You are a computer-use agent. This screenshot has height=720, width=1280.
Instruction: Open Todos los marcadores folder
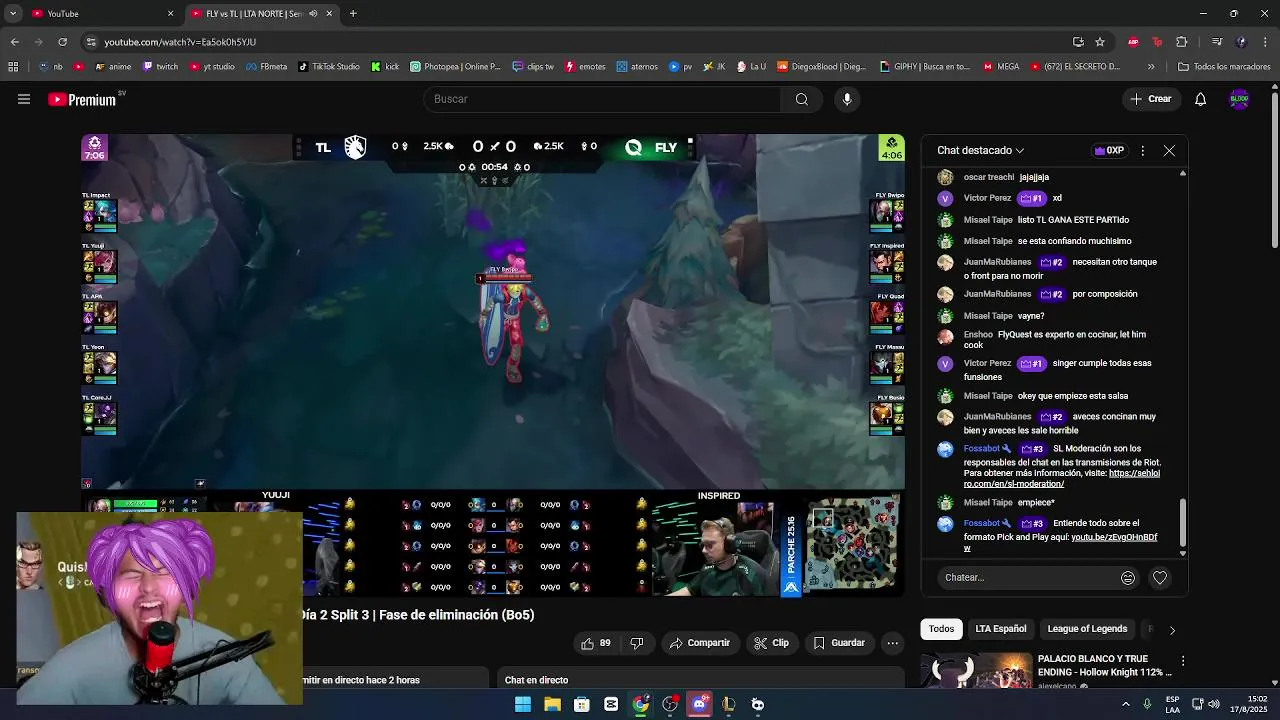(1224, 67)
